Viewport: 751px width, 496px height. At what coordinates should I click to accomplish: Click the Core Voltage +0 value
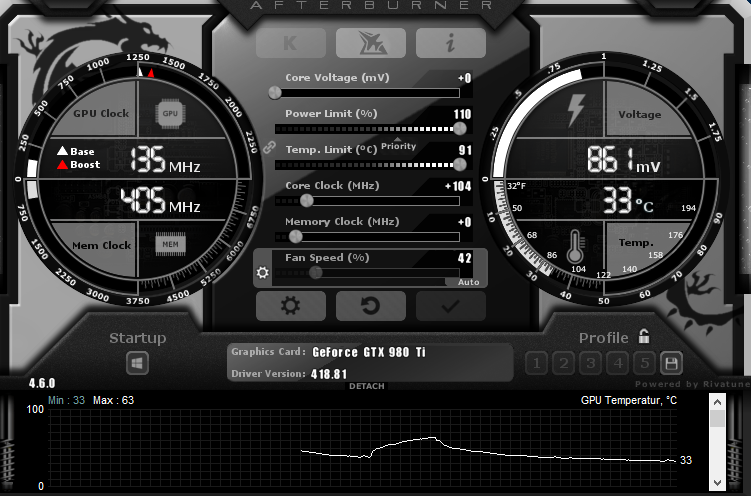465,78
